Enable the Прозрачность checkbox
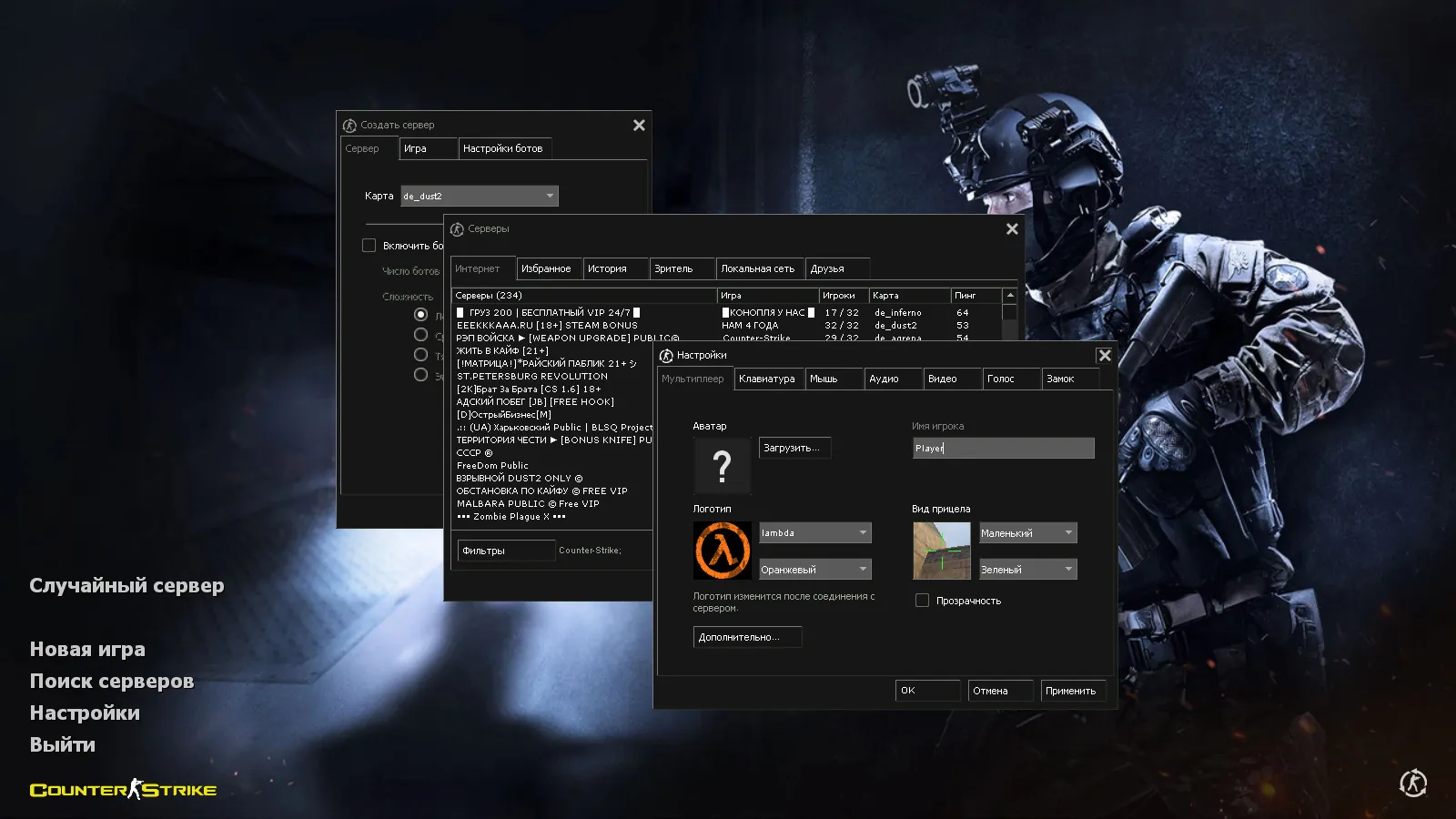The height and width of the screenshot is (819, 1456). pos(922,600)
